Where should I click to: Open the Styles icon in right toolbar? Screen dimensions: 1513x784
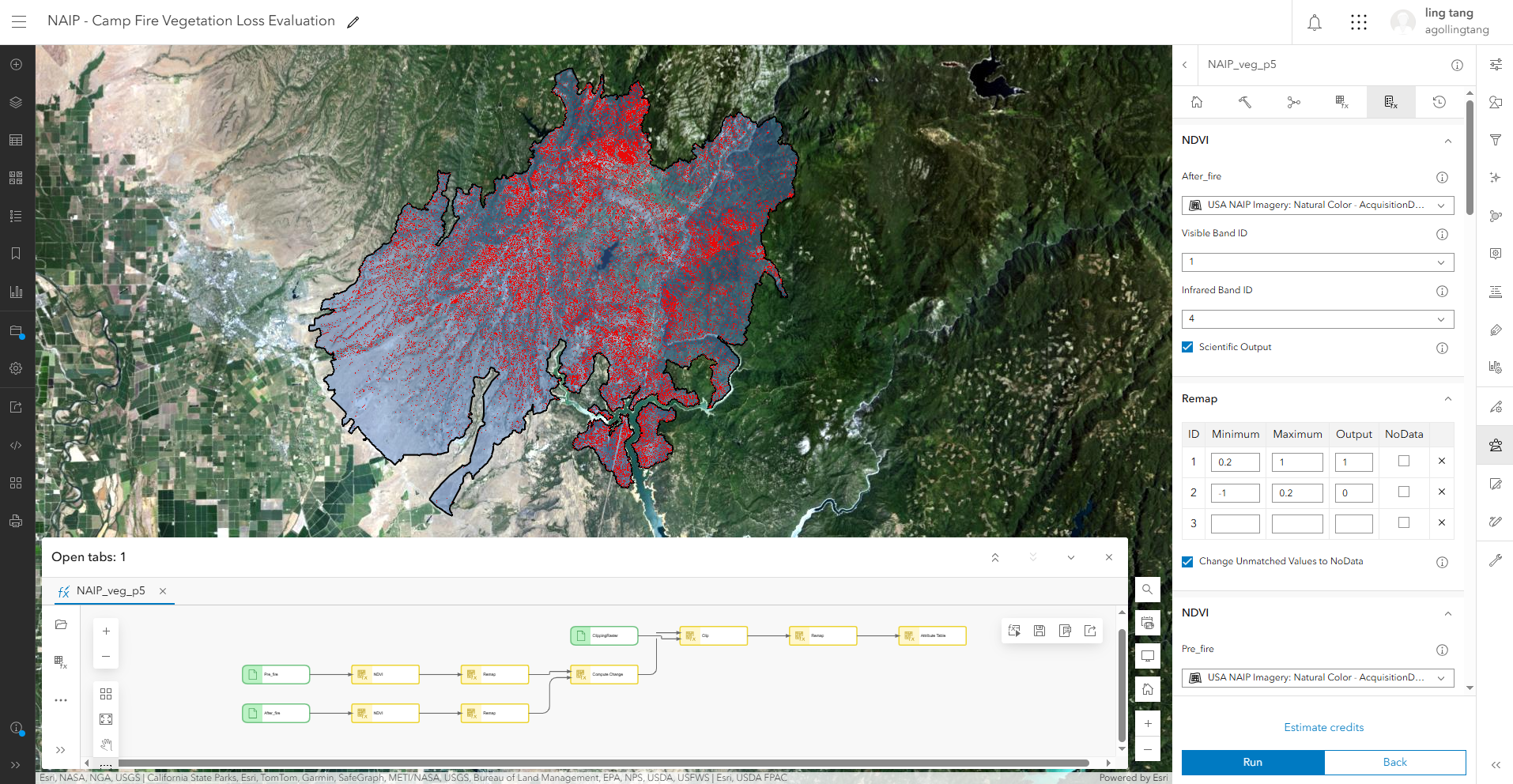[x=1496, y=102]
